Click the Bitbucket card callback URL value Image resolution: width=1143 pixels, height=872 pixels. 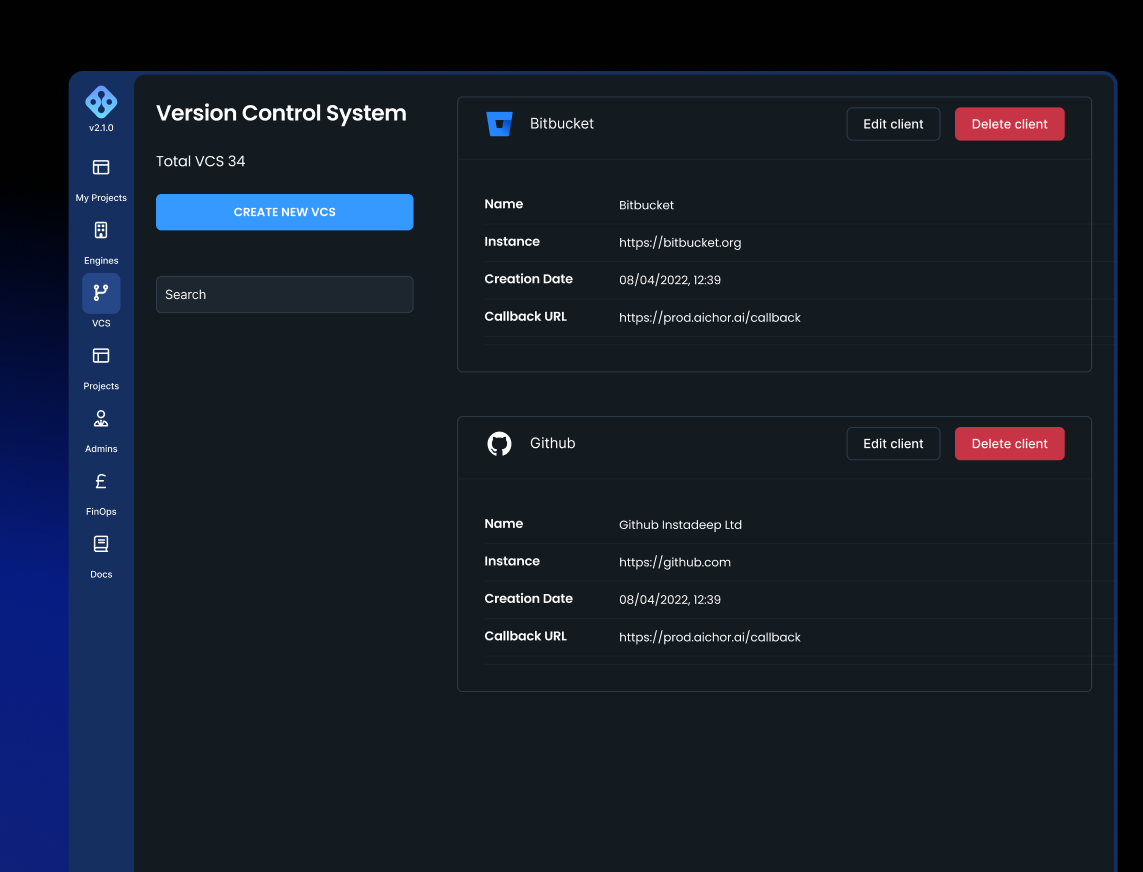coord(710,317)
